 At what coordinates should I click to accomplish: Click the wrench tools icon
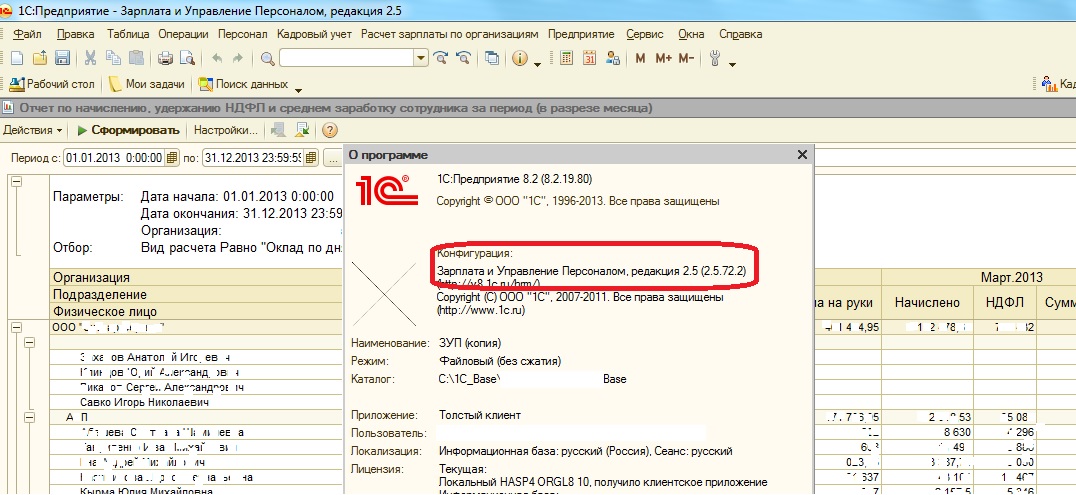tap(714, 58)
